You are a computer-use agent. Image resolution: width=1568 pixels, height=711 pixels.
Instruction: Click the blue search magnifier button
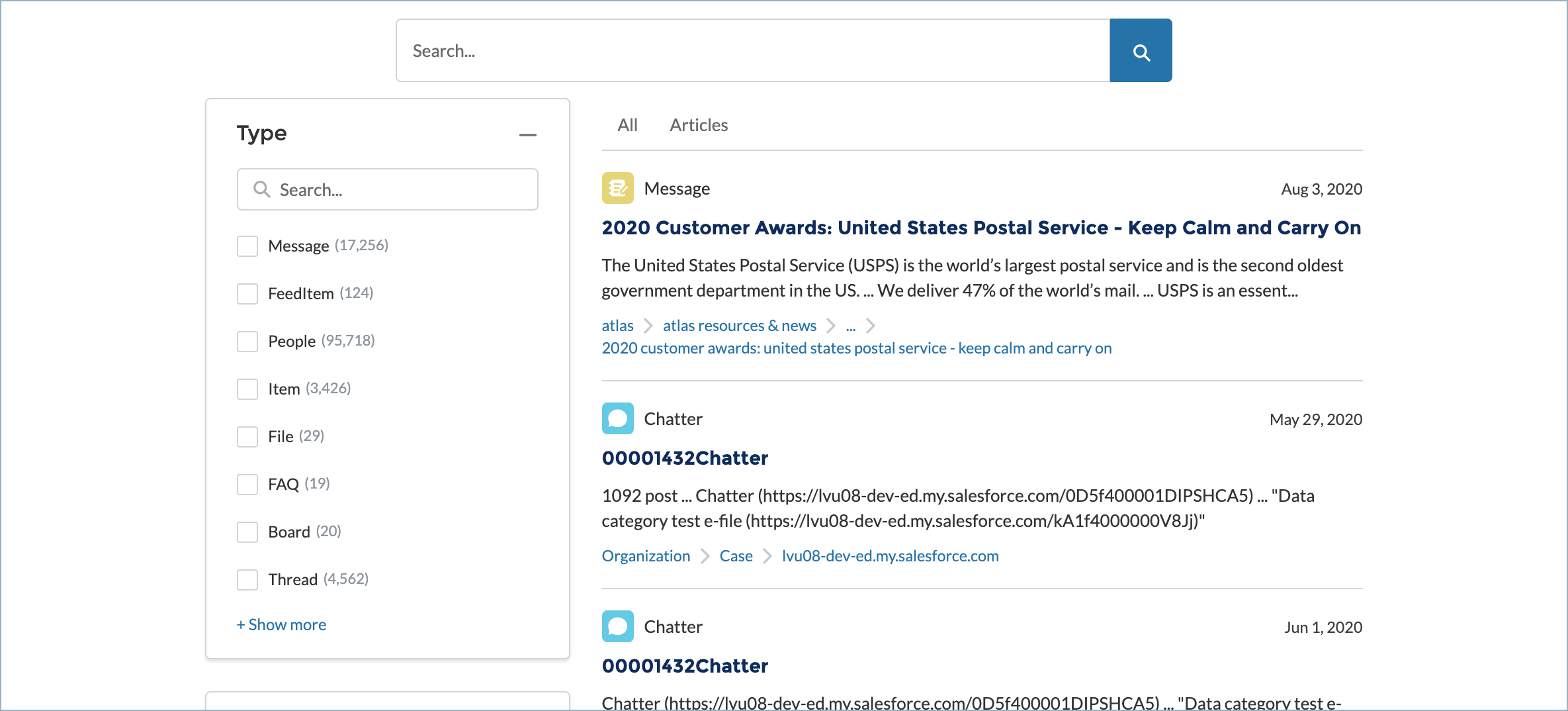pyautogui.click(x=1141, y=51)
